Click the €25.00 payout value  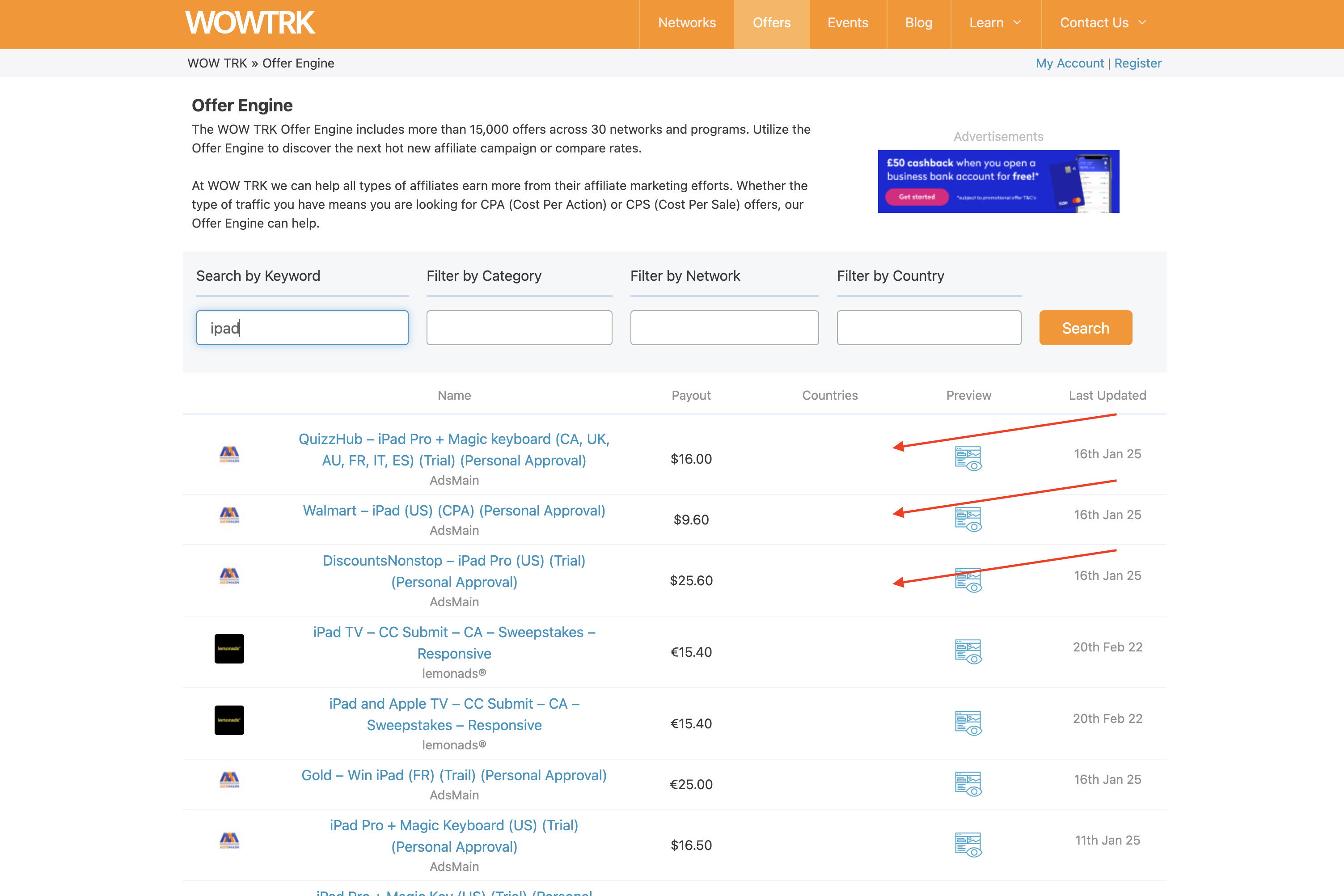click(x=691, y=785)
